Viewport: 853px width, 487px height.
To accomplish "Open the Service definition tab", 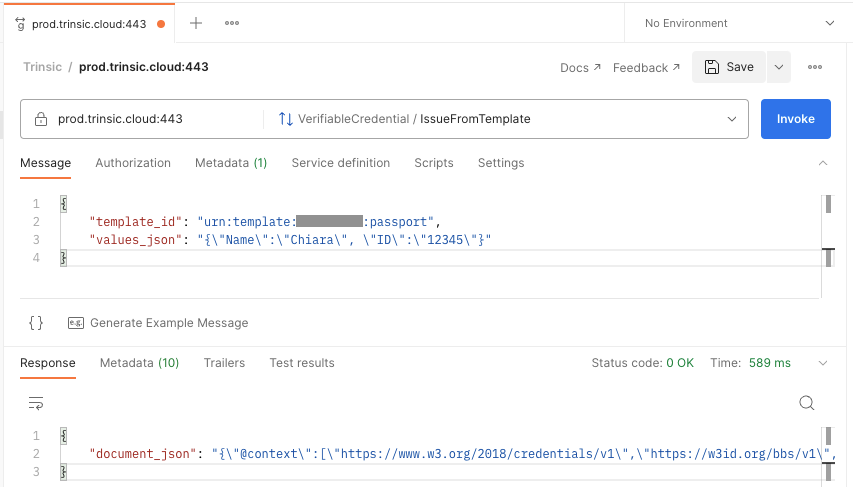I will (341, 163).
